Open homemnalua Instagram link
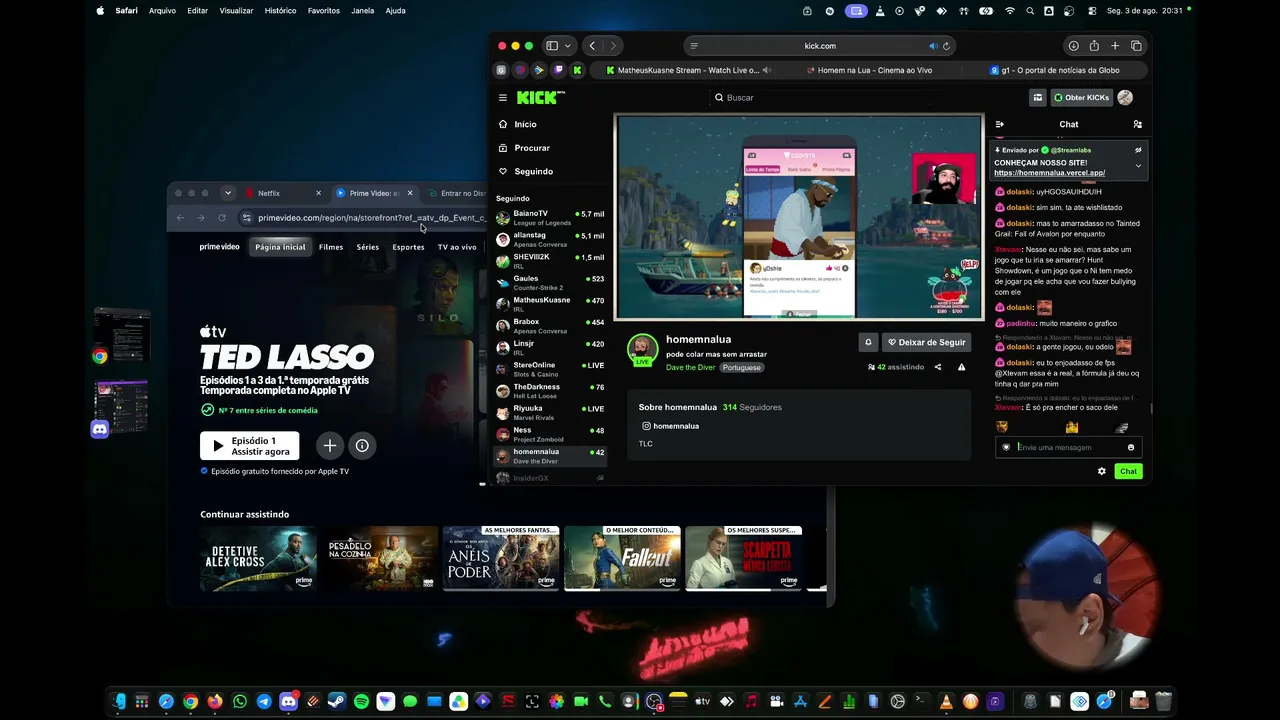This screenshot has width=1280, height=720. [670, 426]
